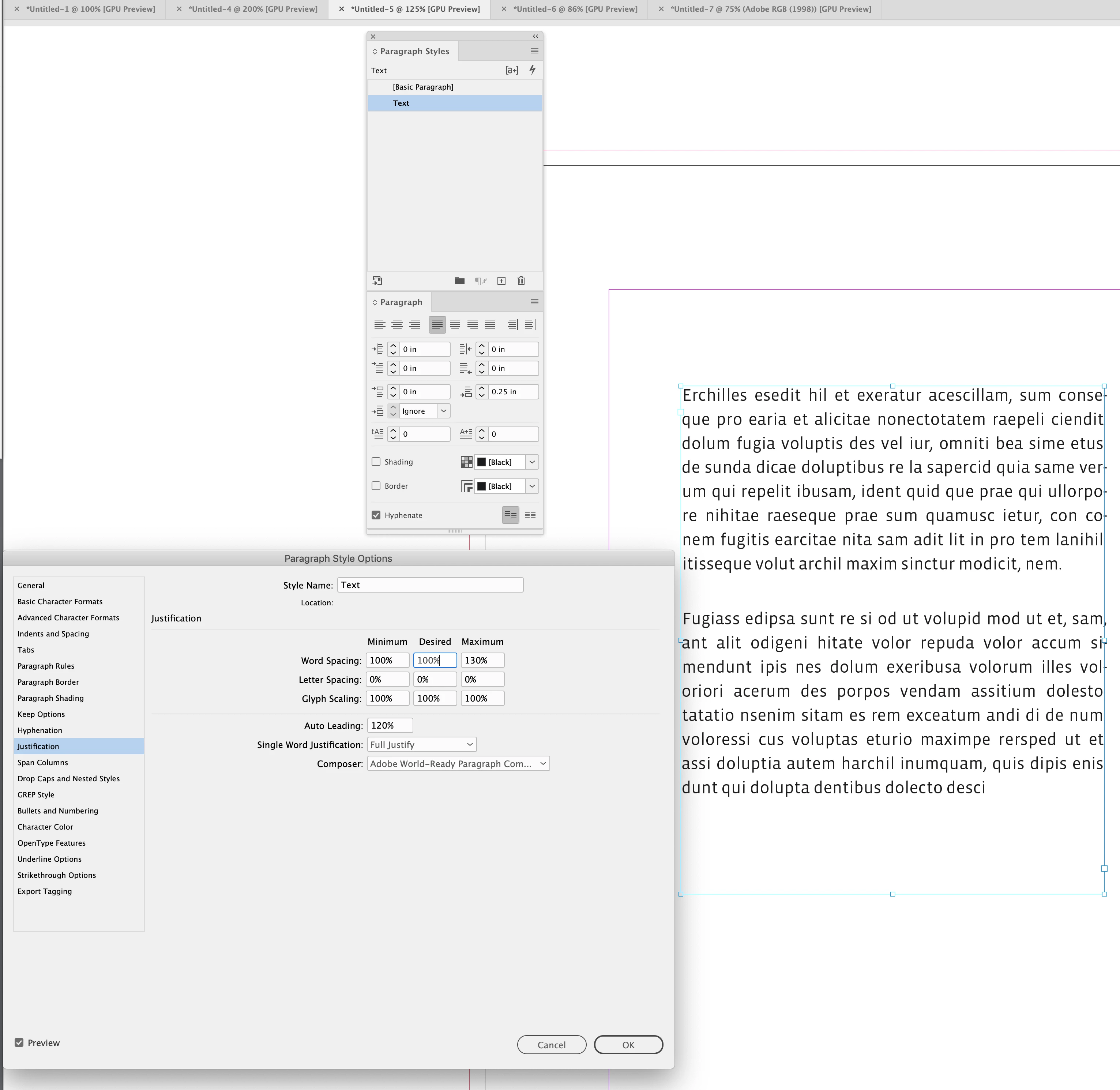Click the Align to baseline grid icon
Viewport: 1120px width, 1090px height.
point(530,515)
